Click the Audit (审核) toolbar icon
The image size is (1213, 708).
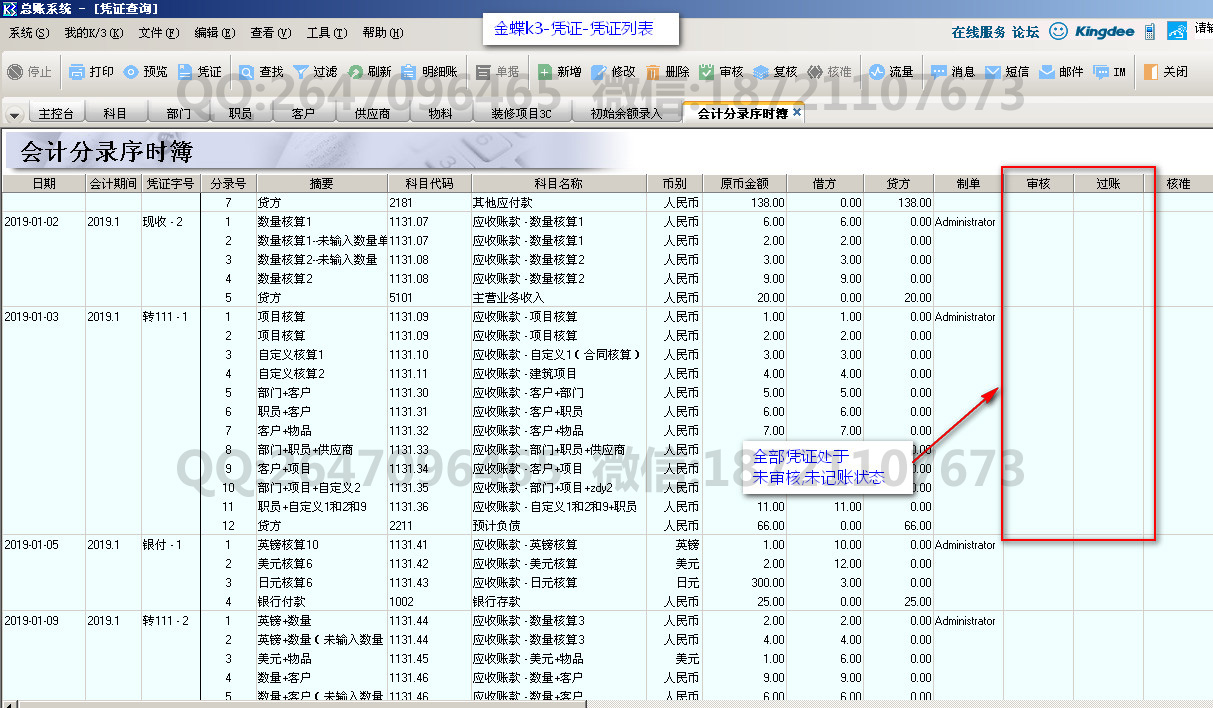tap(707, 72)
